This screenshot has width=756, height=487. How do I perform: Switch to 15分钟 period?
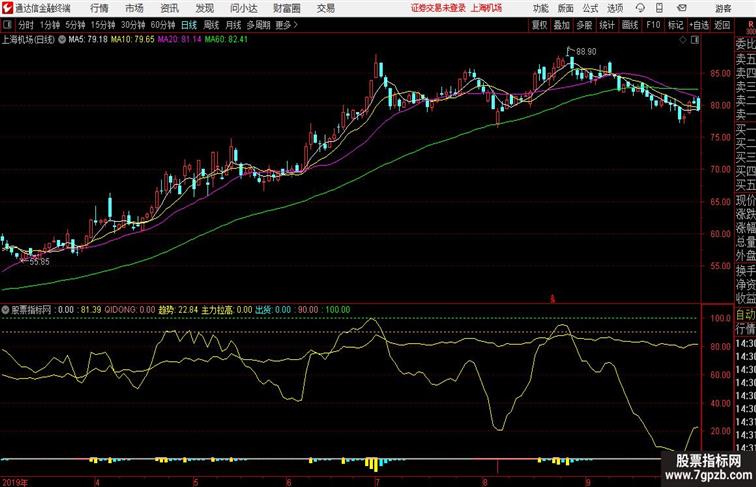103,25
